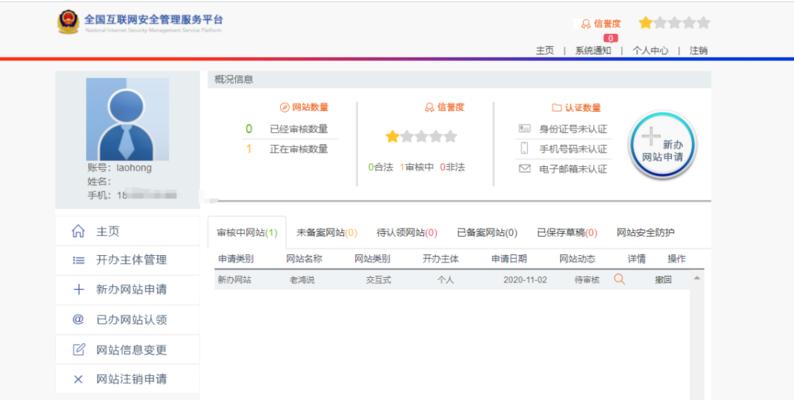Viewport: 794px width, 400px height.
Task: Click 网站动态 column header
Action: coord(577,259)
